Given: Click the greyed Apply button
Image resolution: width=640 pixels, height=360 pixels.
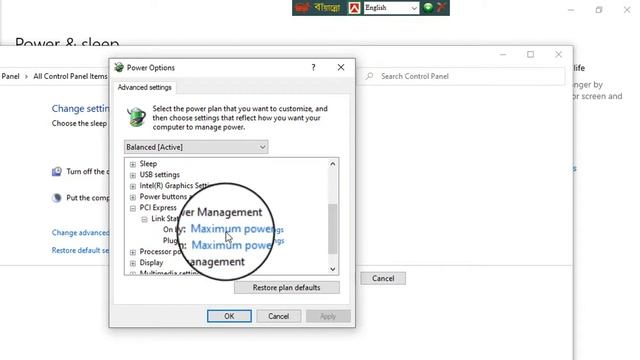Looking at the screenshot, I should coord(328,316).
